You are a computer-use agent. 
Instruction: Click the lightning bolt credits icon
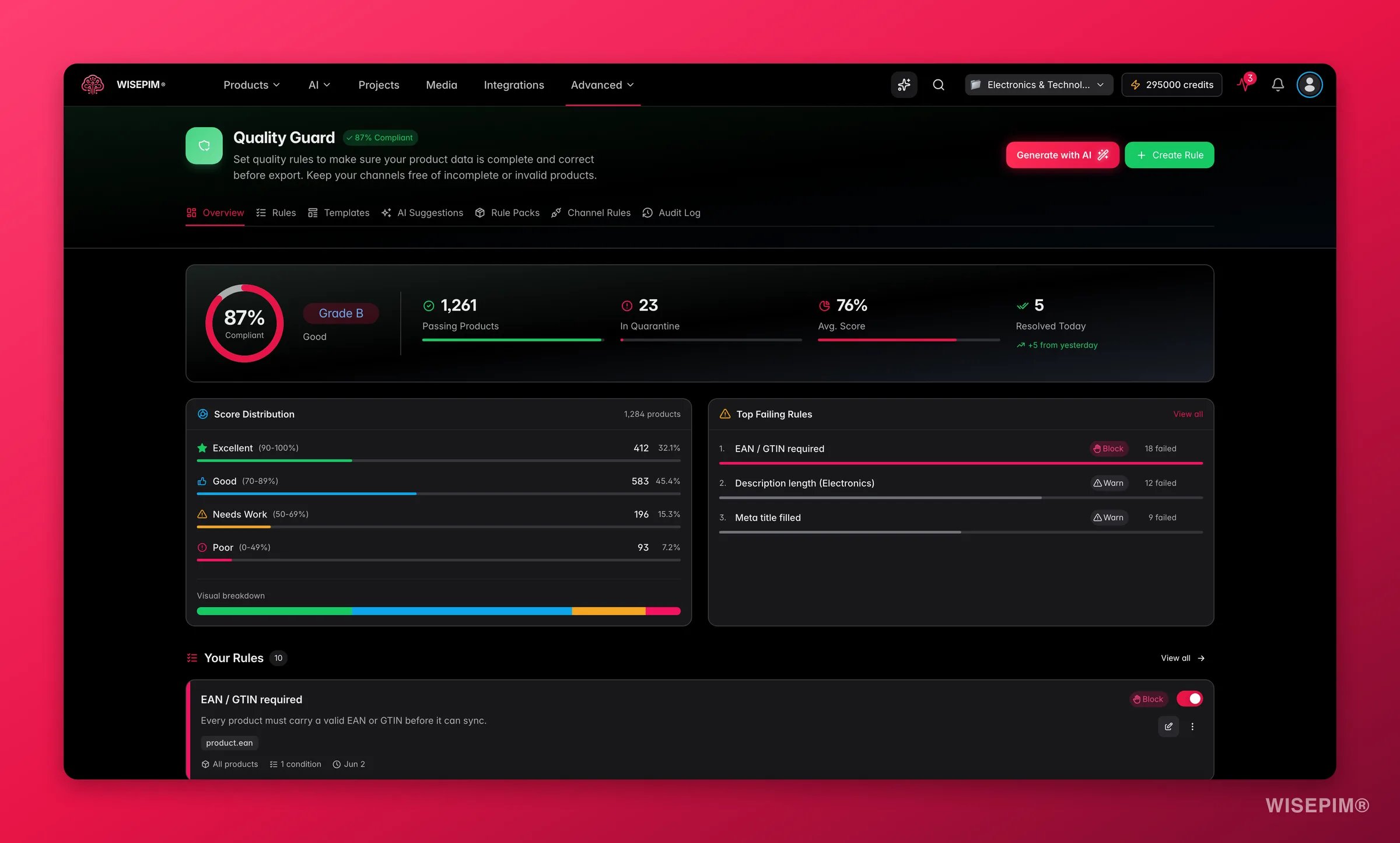coord(1135,85)
